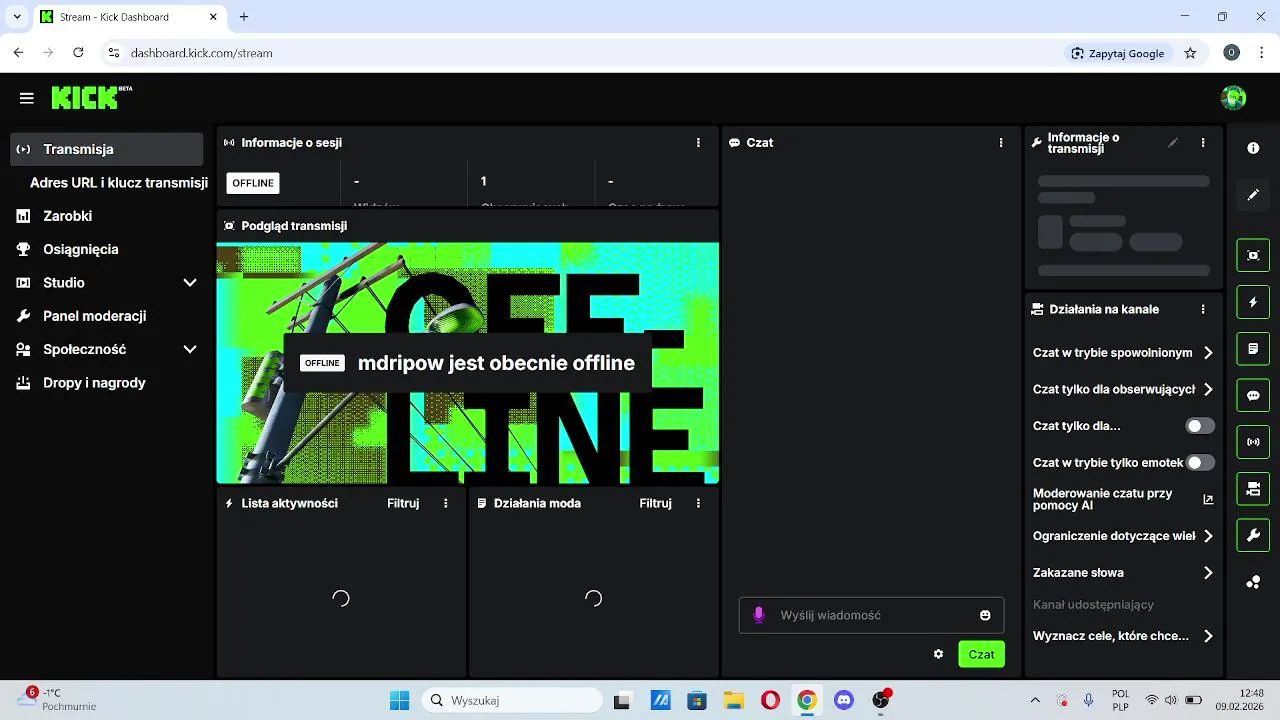Open Wyznacz cele, które chce... settings

[1123, 636]
